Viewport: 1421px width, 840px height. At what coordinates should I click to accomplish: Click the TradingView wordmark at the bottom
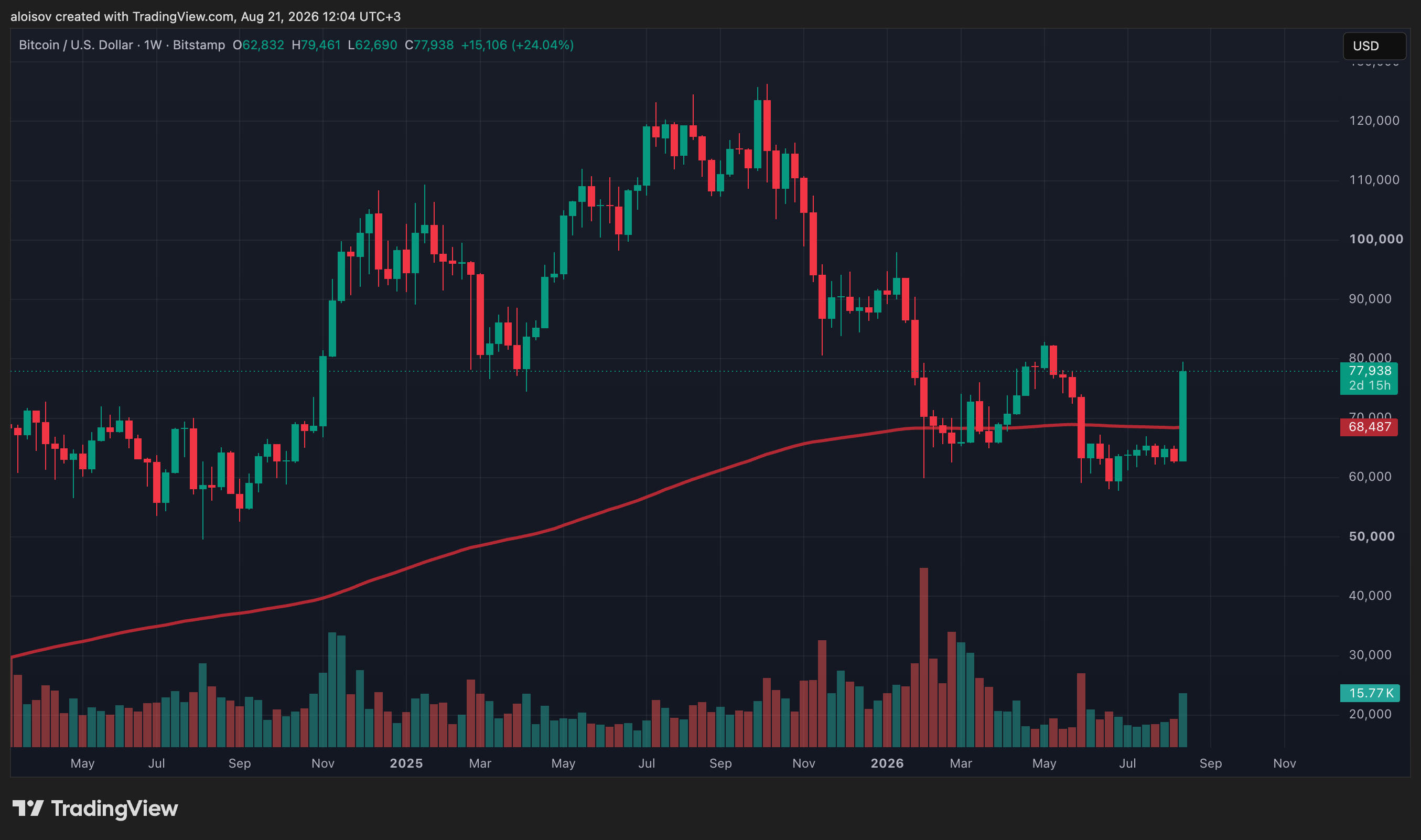(114, 809)
